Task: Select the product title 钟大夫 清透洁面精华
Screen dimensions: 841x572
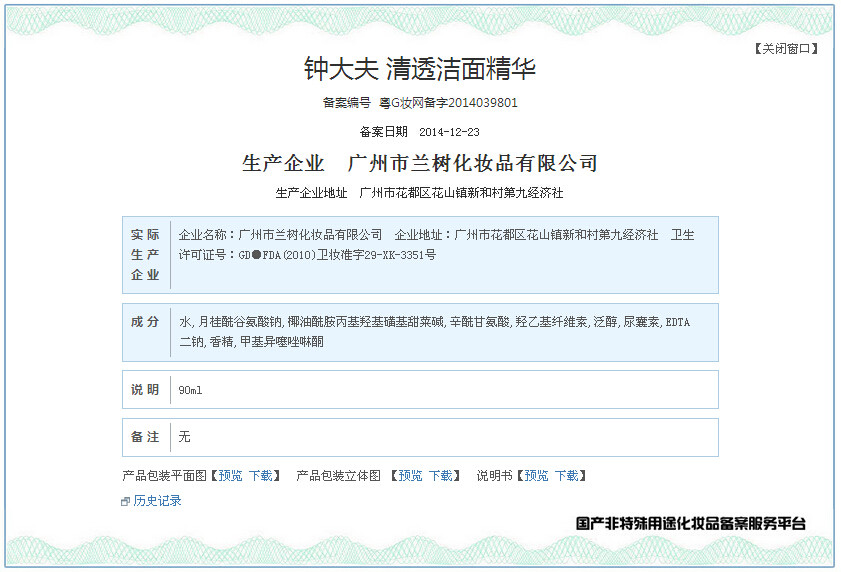Action: point(420,69)
